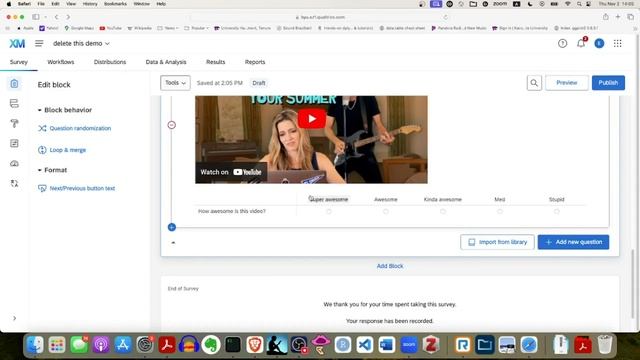Play the embedded YouTube video

click(x=311, y=119)
